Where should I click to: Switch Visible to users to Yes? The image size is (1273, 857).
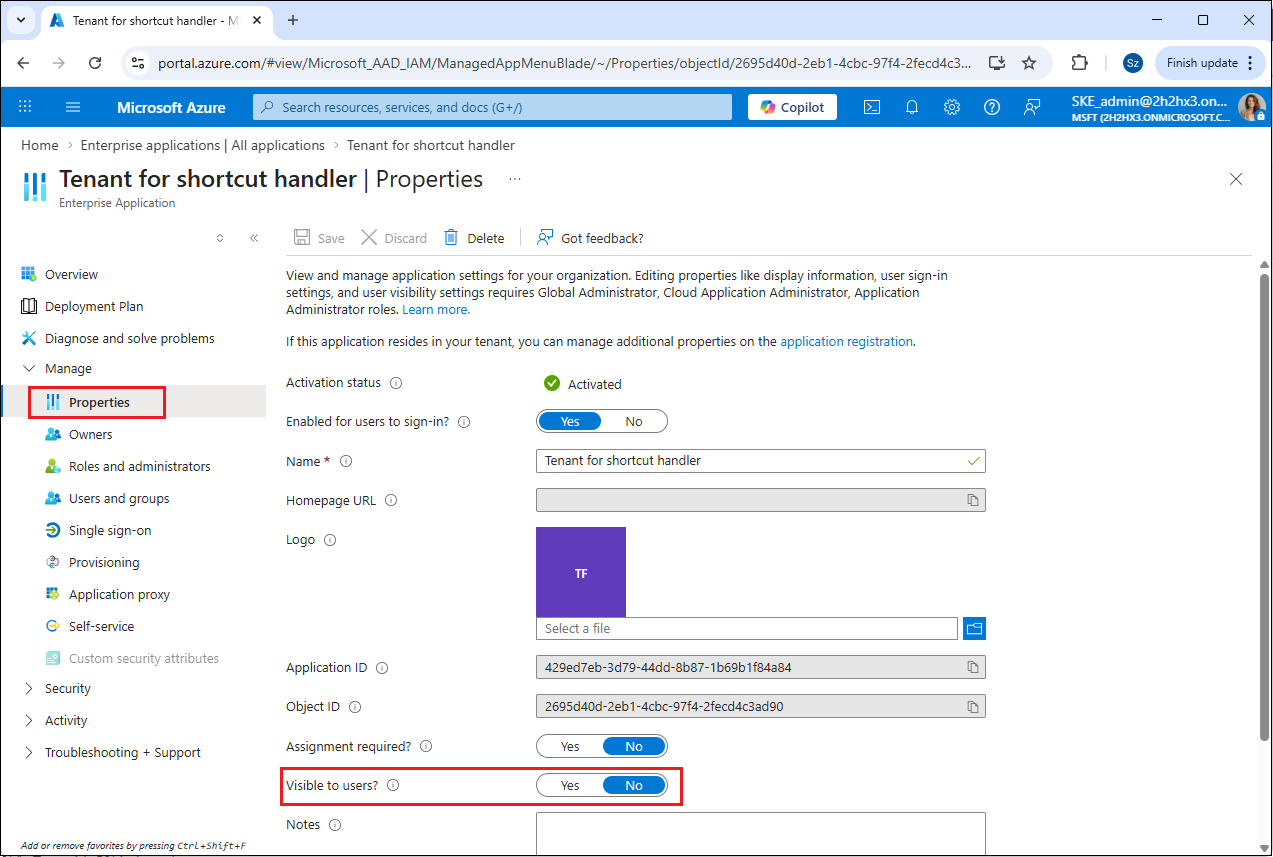pos(570,785)
